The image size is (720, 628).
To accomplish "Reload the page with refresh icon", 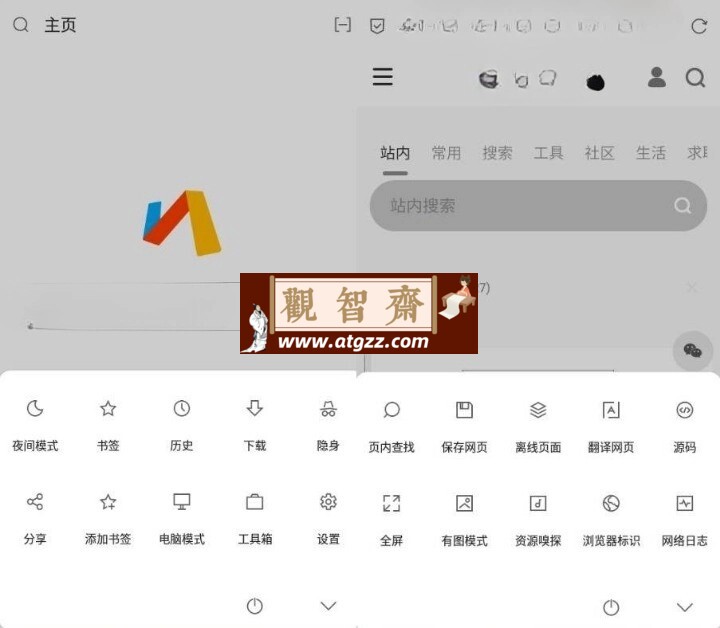I will (x=699, y=26).
